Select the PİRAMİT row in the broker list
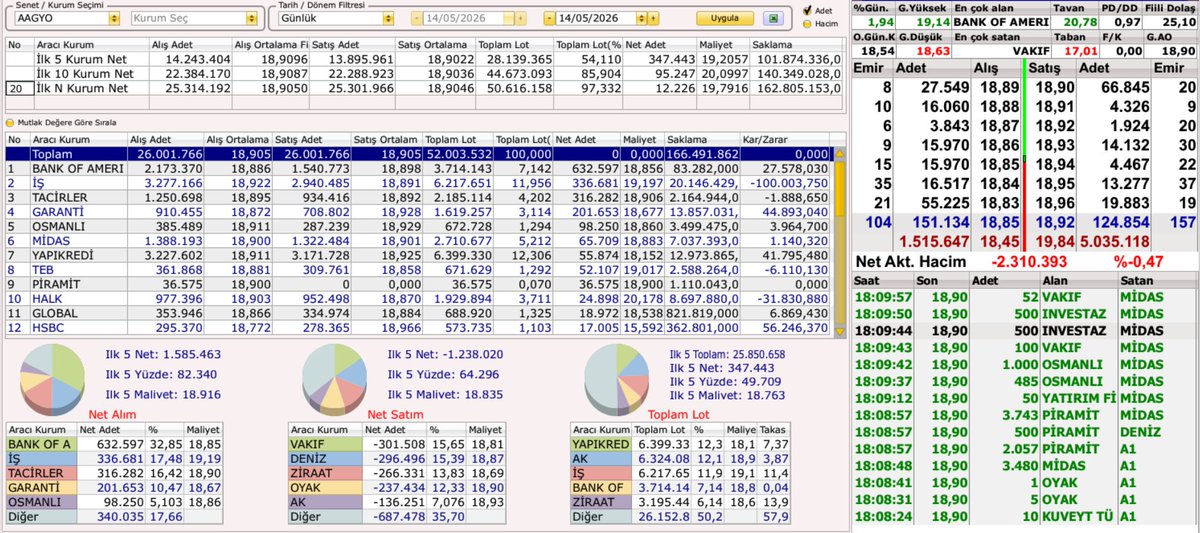This screenshot has width=1200, height=533. click(x=419, y=284)
